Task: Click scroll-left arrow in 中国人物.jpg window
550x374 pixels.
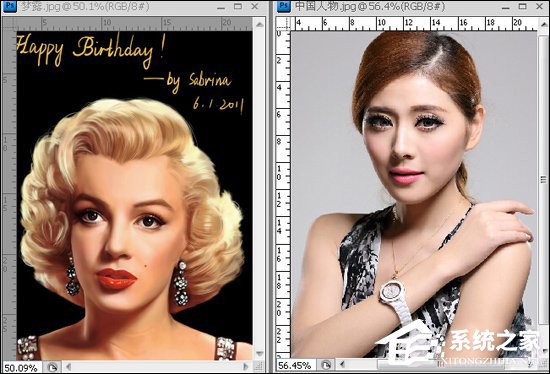Action: (342, 365)
